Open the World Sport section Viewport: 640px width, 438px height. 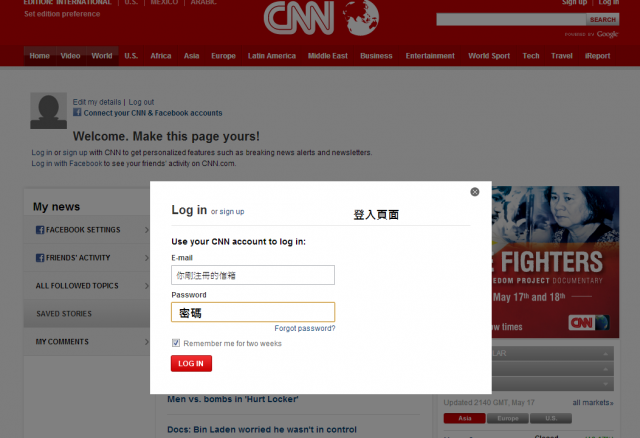[489, 56]
